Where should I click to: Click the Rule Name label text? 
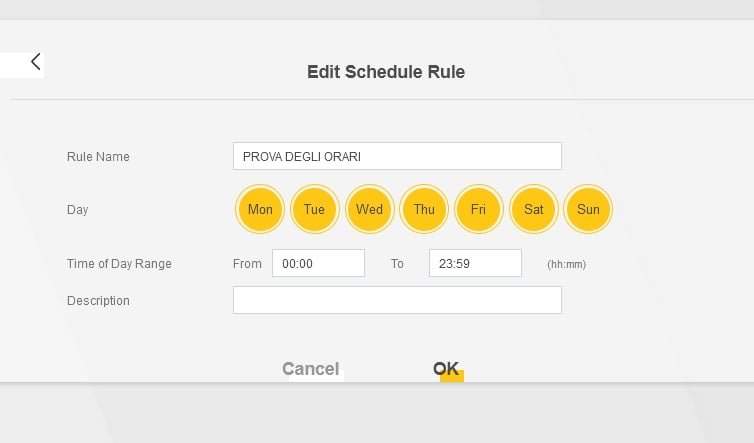click(98, 157)
